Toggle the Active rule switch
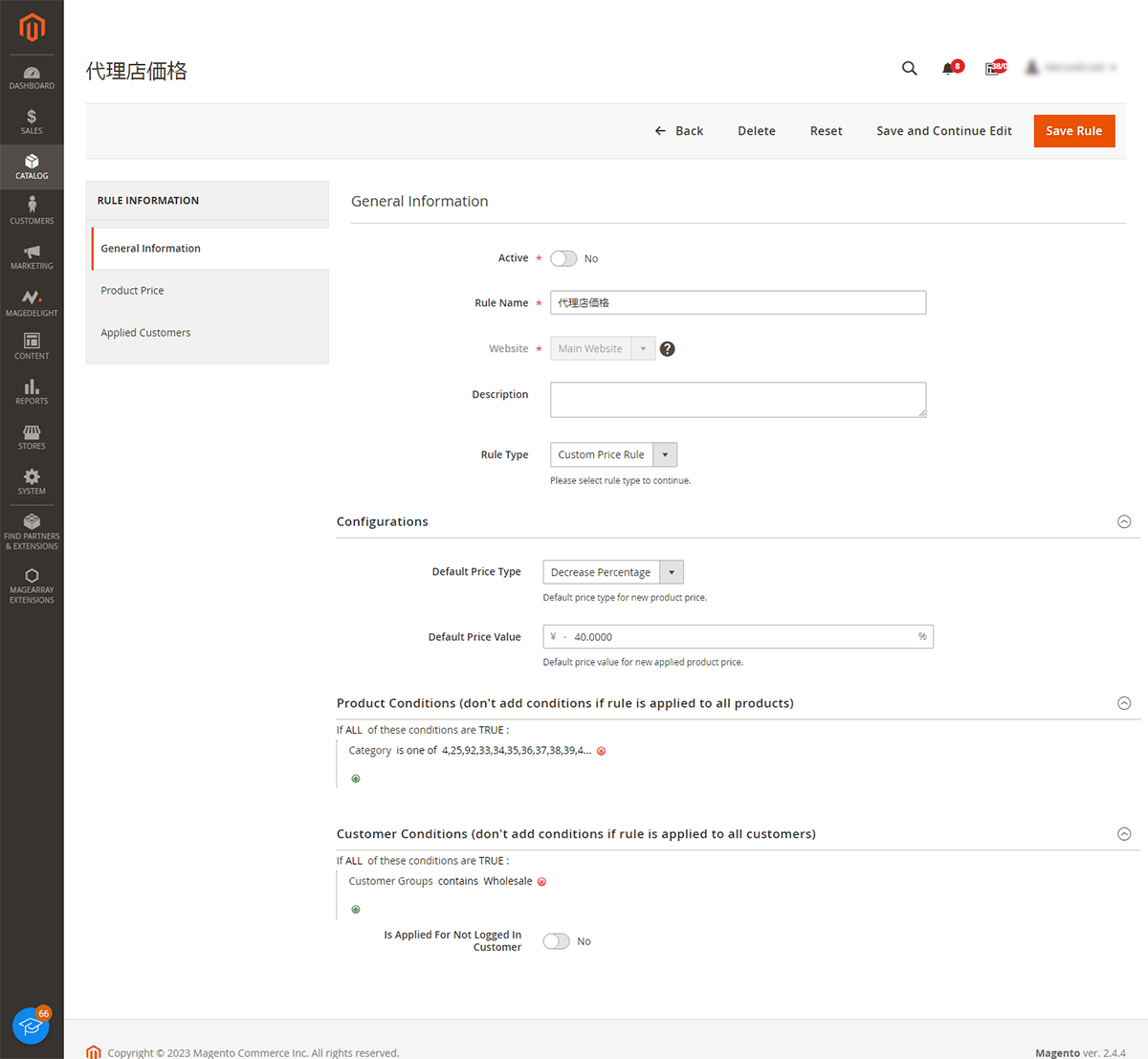Viewport: 1148px width, 1059px height. [x=563, y=258]
